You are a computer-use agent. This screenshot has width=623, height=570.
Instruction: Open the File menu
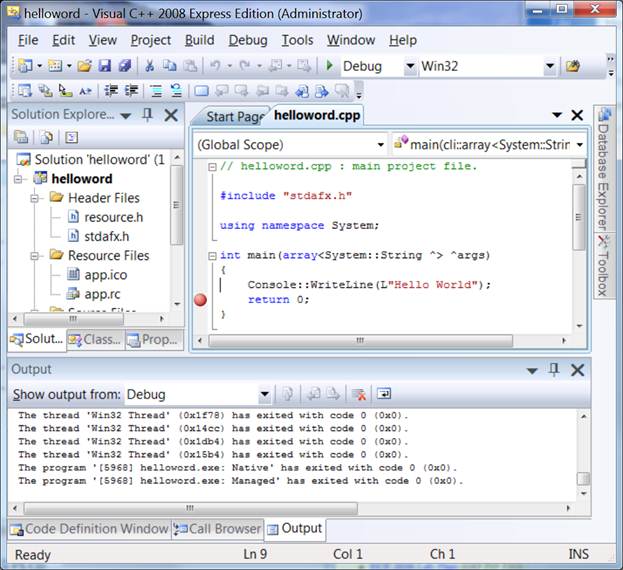click(x=28, y=40)
